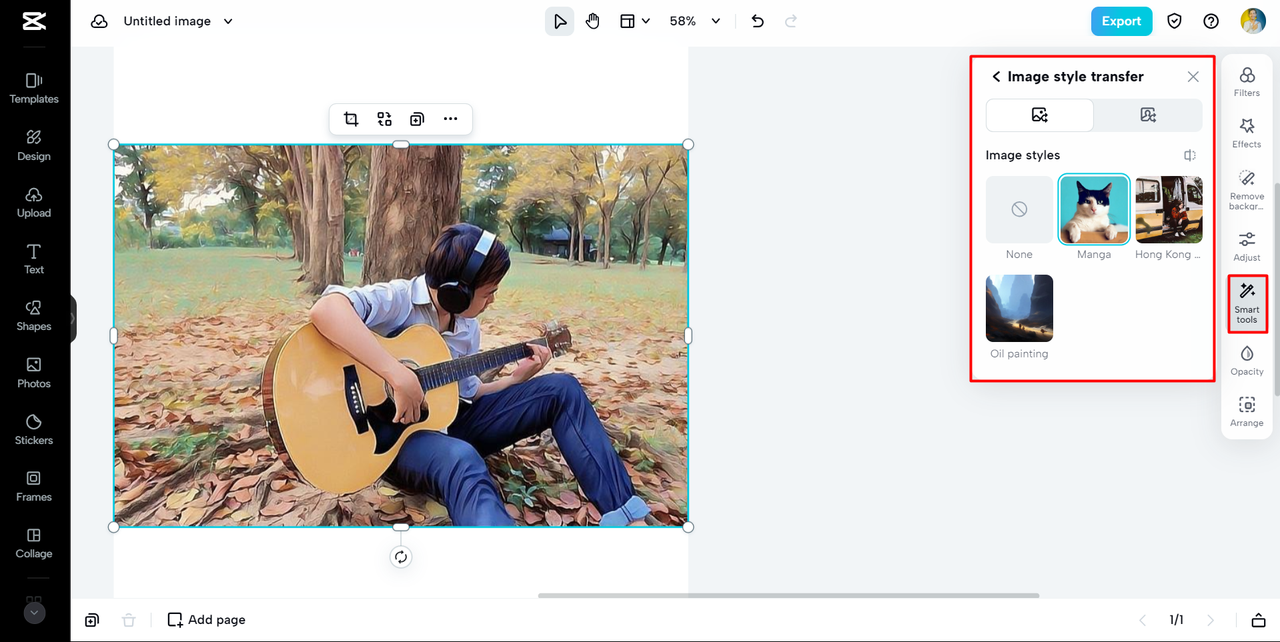1280x642 pixels.
Task: Click the replace image icon above canvas
Action: 384,119
